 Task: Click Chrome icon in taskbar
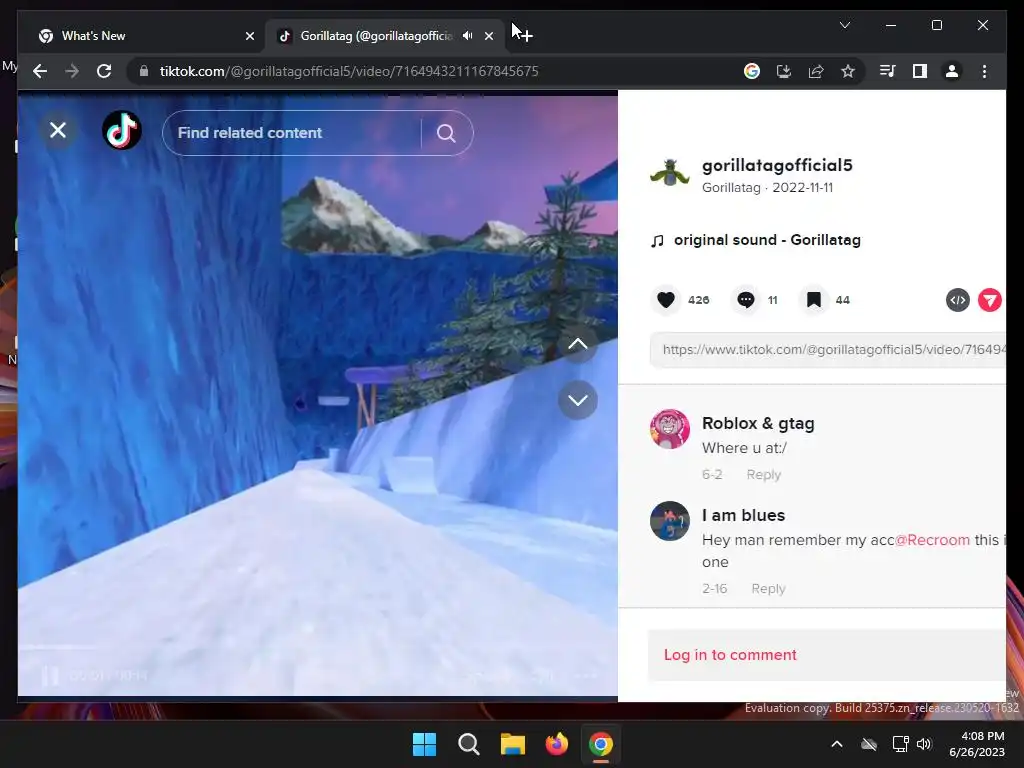tap(601, 744)
